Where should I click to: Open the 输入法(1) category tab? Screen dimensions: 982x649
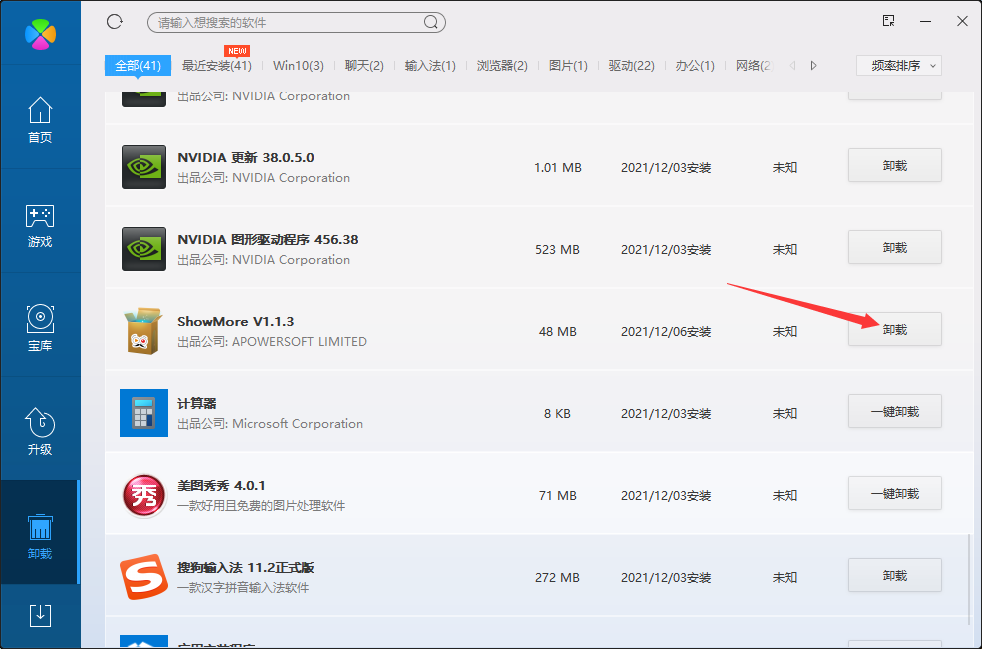click(430, 65)
